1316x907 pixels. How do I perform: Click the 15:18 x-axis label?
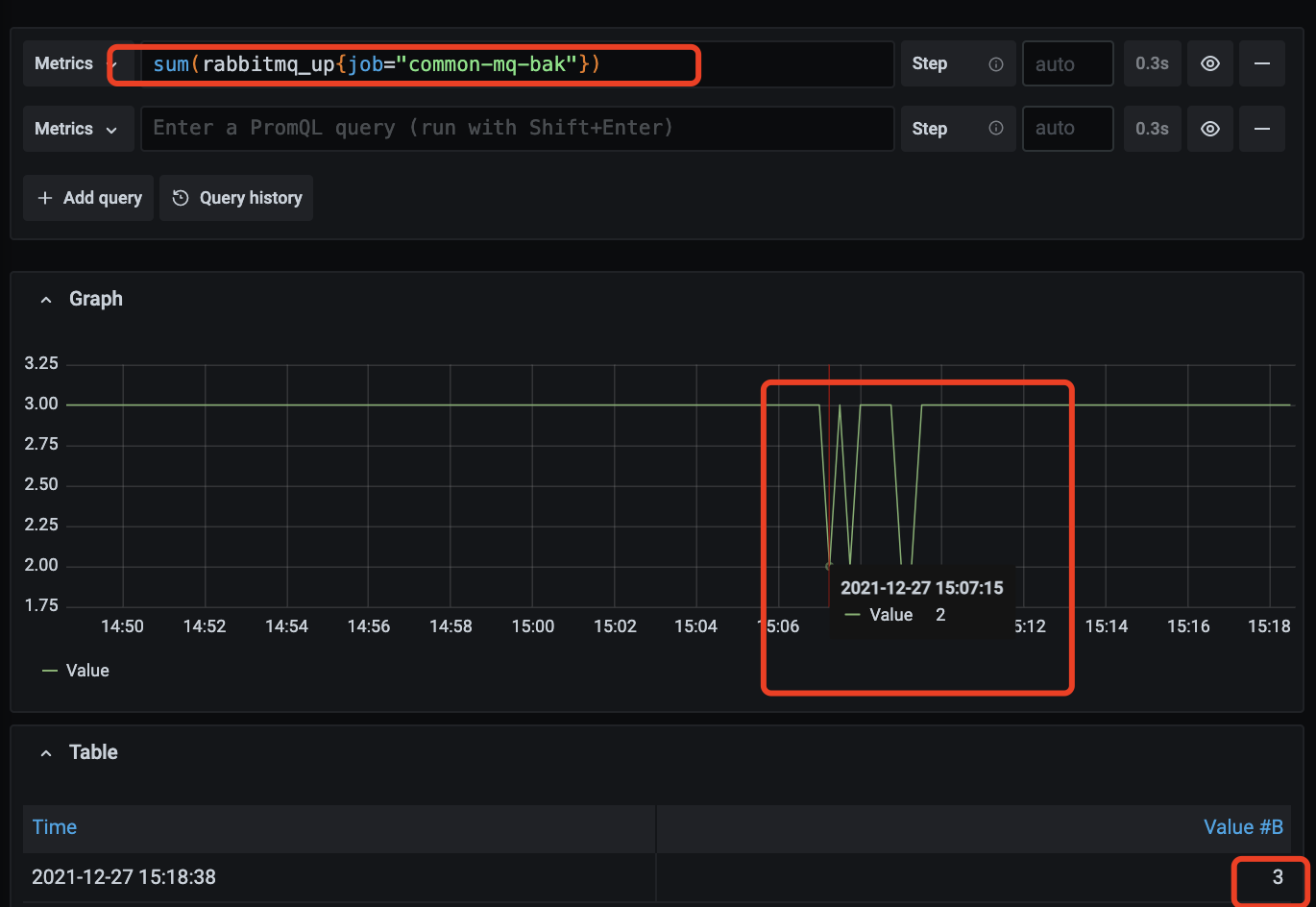pyautogui.click(x=1269, y=626)
